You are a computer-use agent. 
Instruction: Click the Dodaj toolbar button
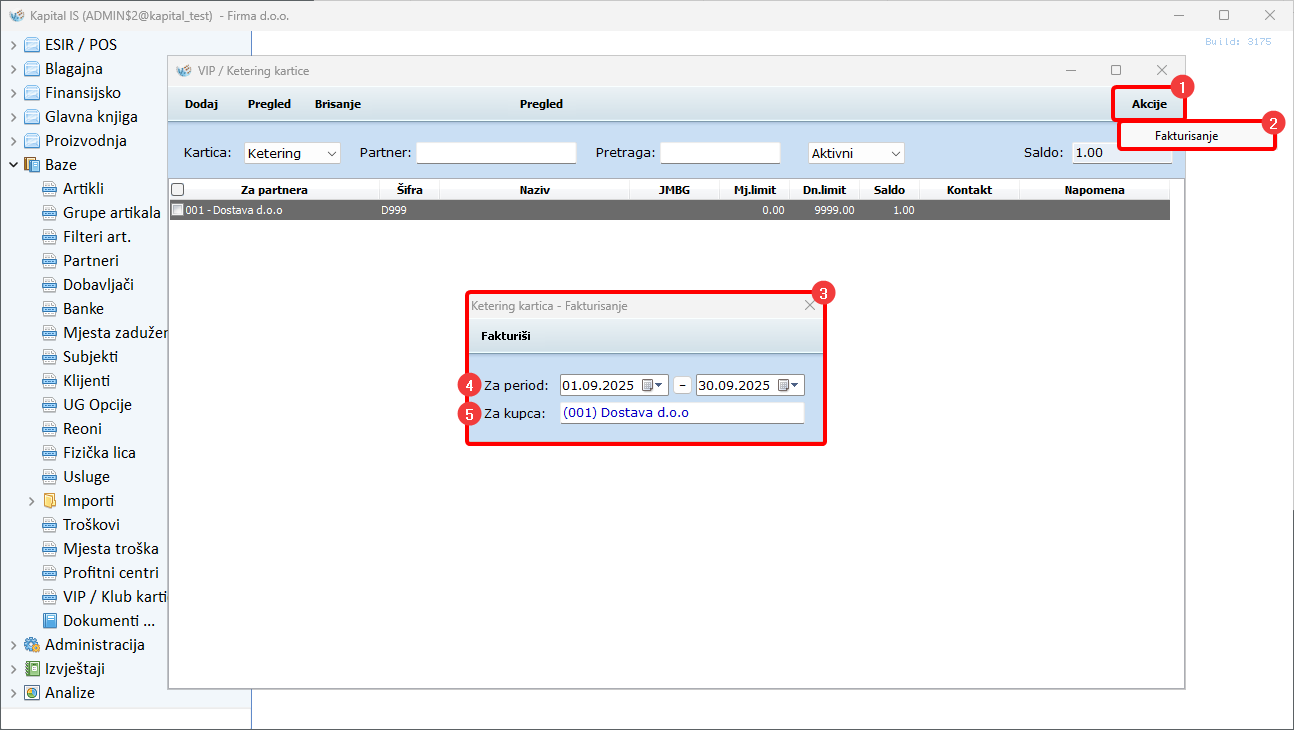[x=201, y=104]
